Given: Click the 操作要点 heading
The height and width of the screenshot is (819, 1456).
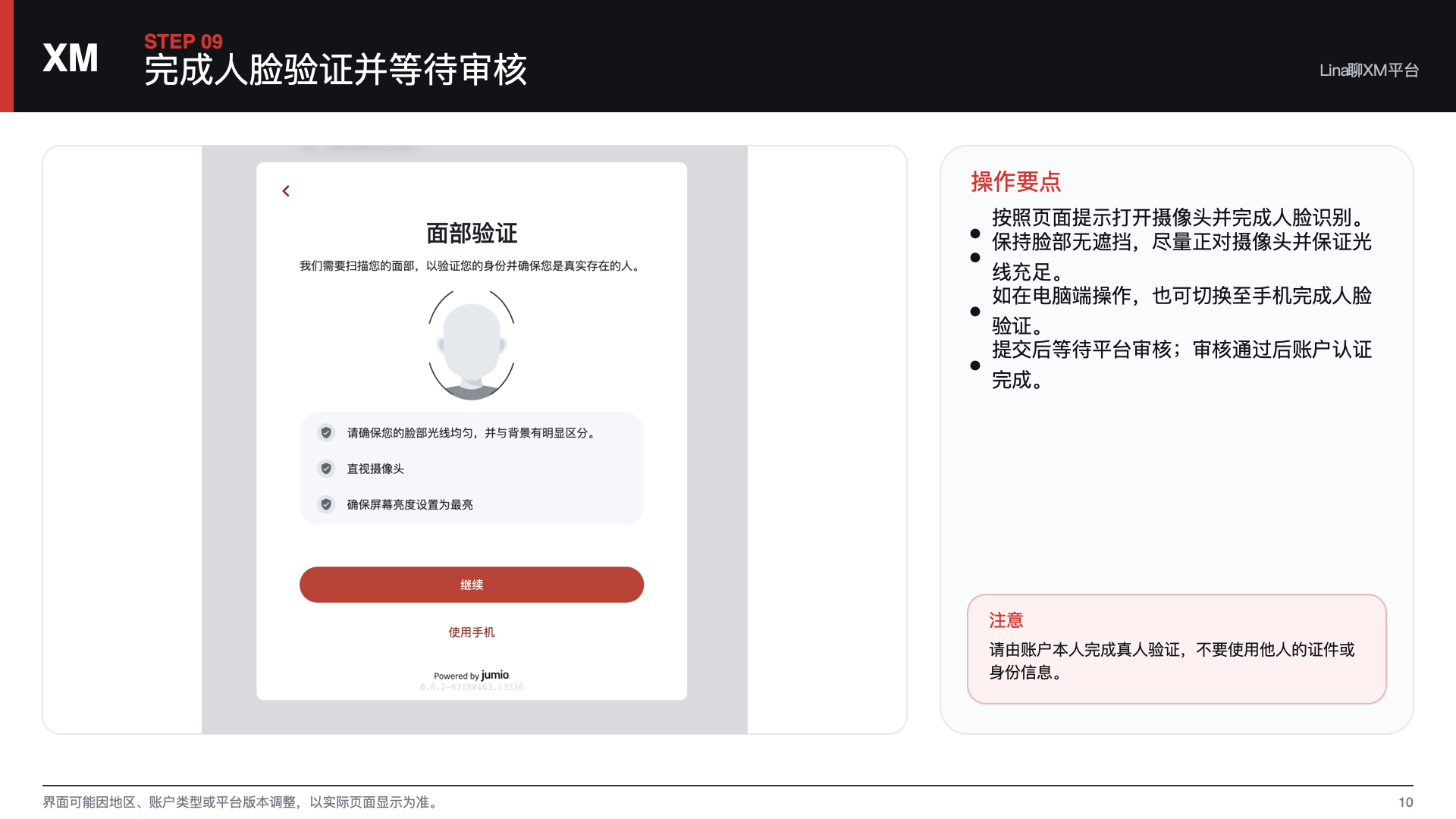Looking at the screenshot, I should [1016, 181].
